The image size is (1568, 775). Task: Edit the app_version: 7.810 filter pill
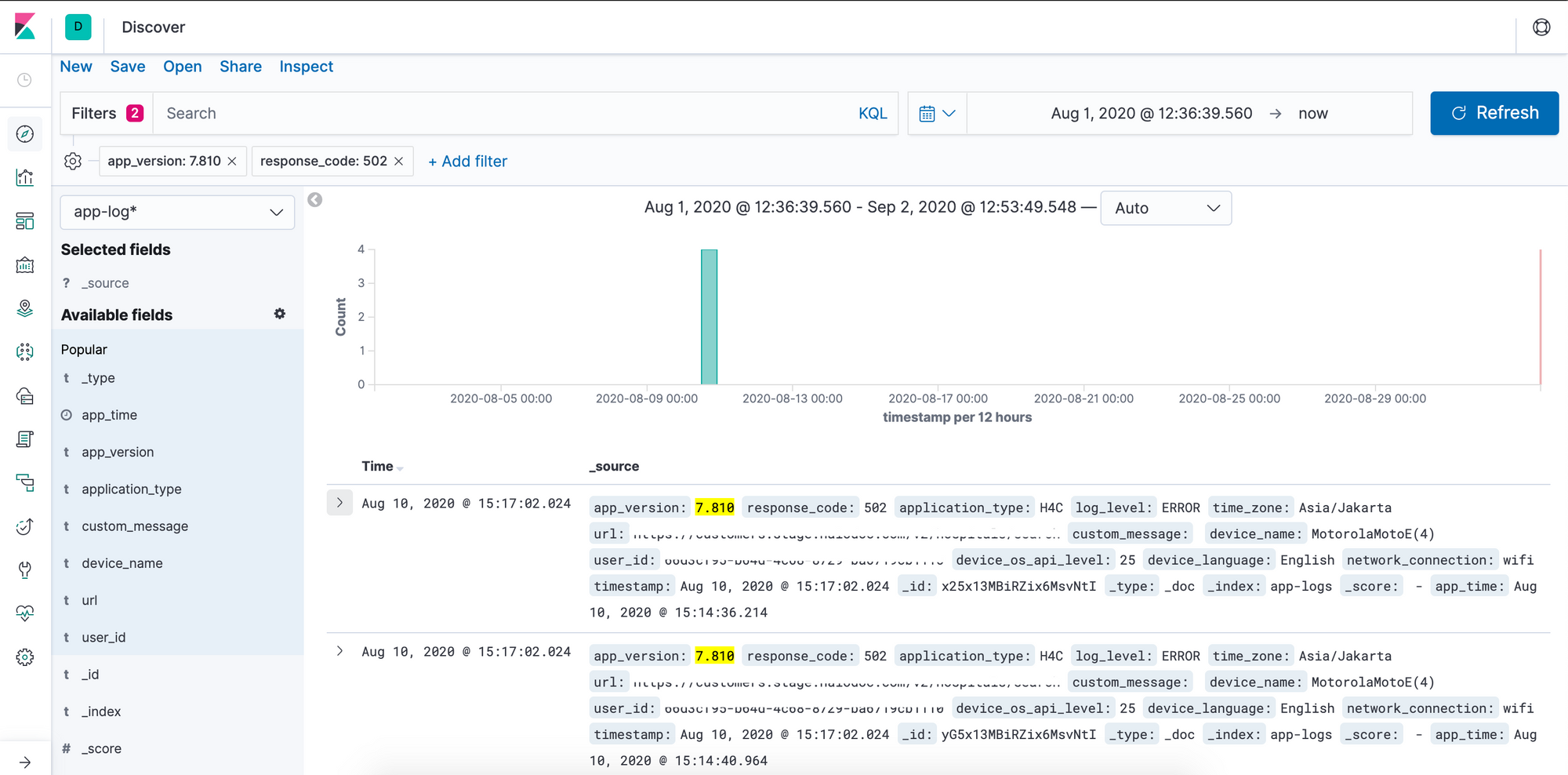click(164, 161)
